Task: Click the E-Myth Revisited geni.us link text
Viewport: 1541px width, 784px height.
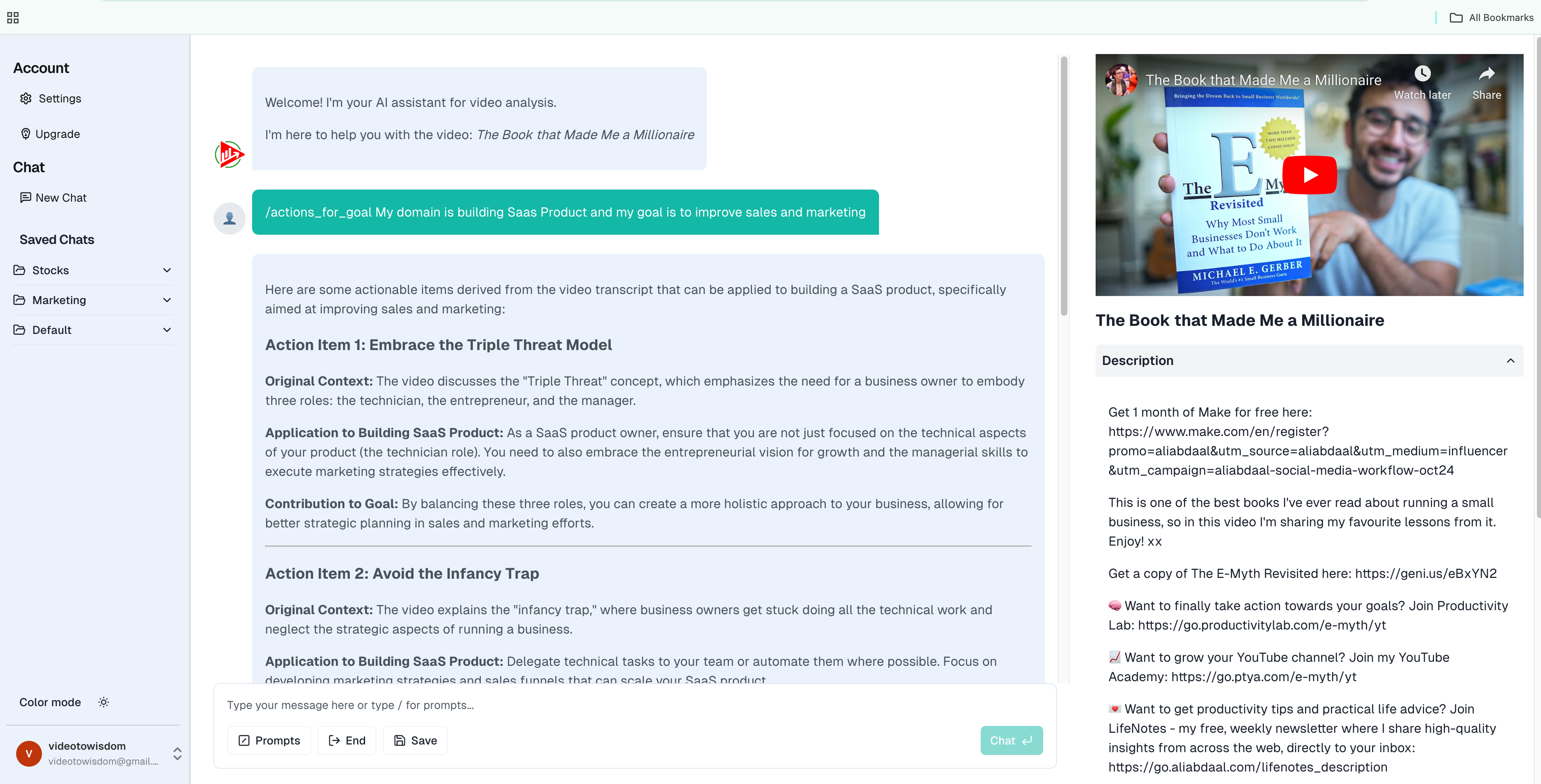Action: click(x=1426, y=573)
